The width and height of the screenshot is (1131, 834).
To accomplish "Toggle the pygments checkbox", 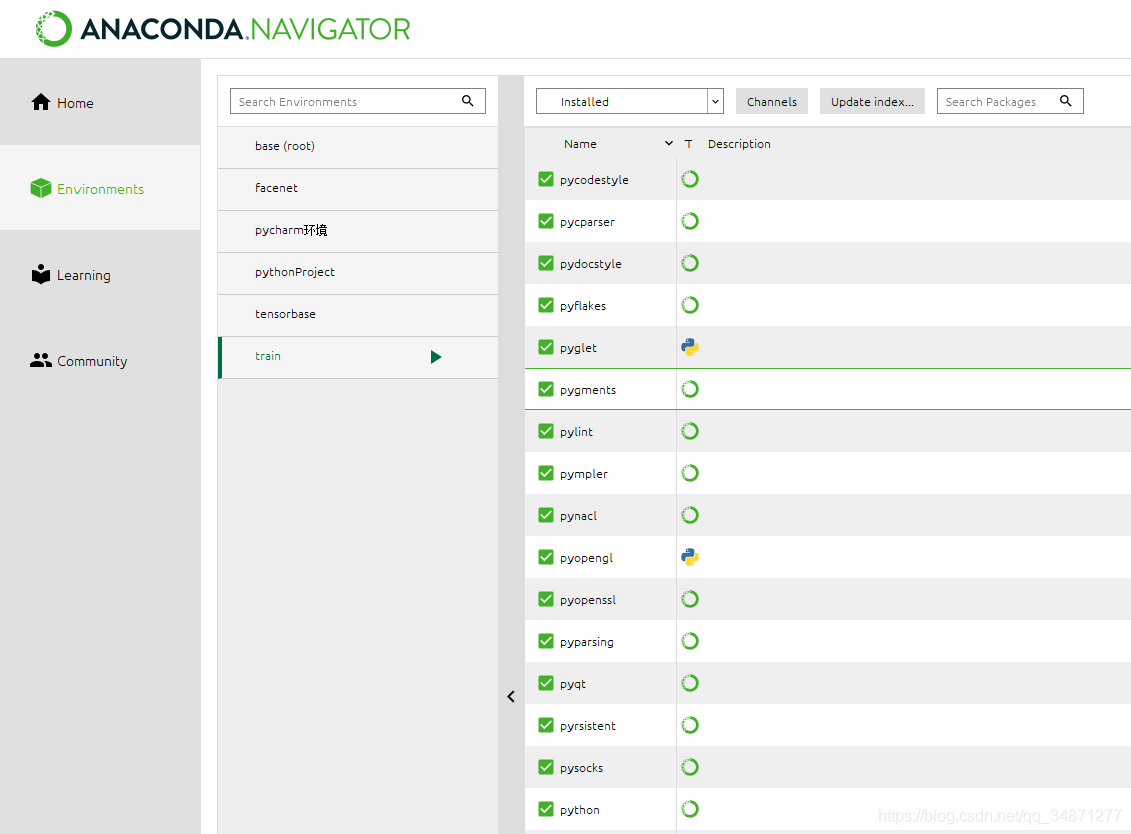I will coord(546,389).
